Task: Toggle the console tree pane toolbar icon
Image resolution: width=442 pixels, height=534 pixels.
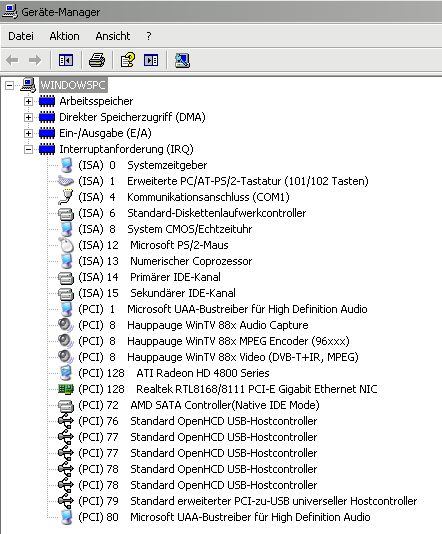Action: (66, 61)
